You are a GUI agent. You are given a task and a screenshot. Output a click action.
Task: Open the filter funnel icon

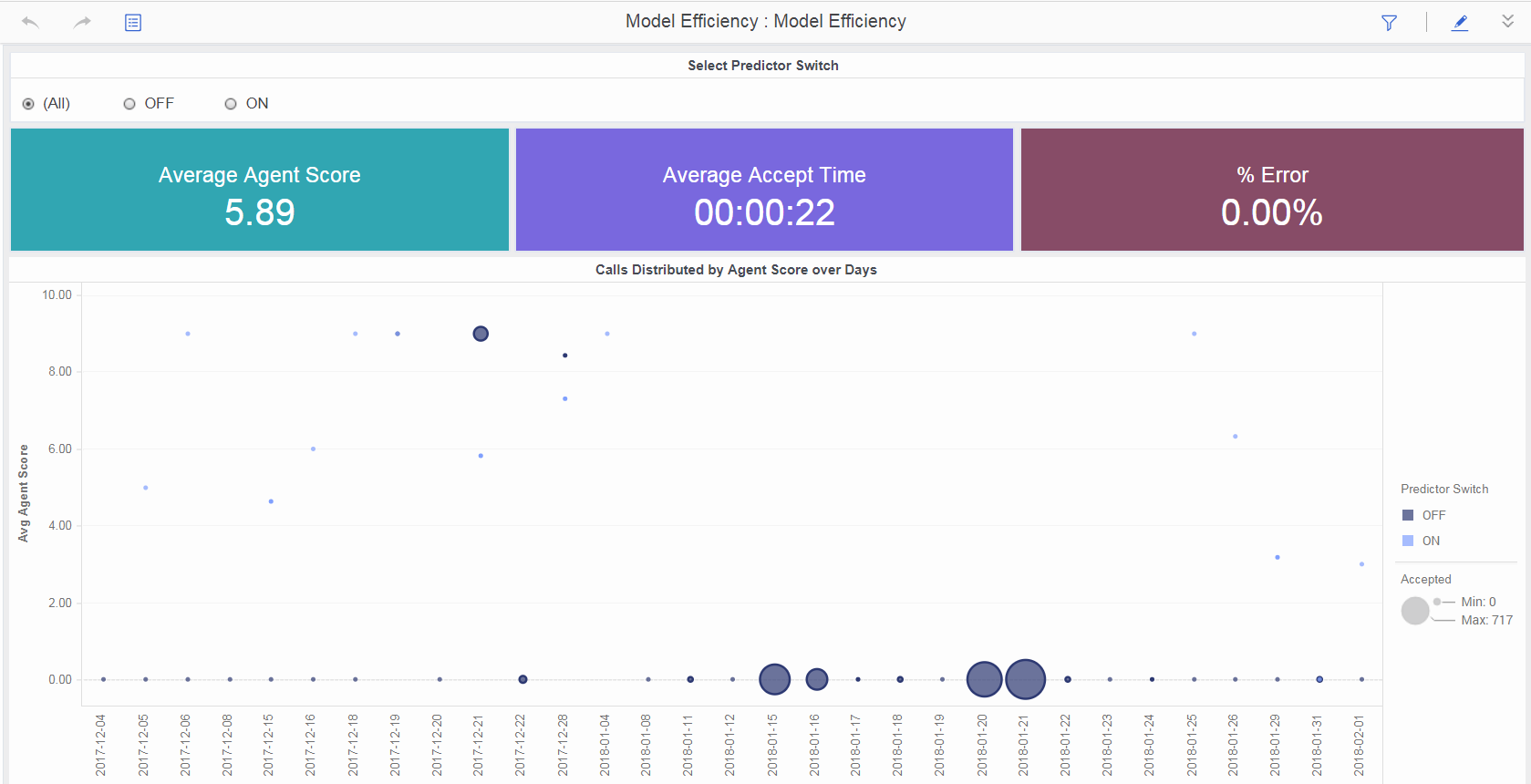[x=1389, y=23]
